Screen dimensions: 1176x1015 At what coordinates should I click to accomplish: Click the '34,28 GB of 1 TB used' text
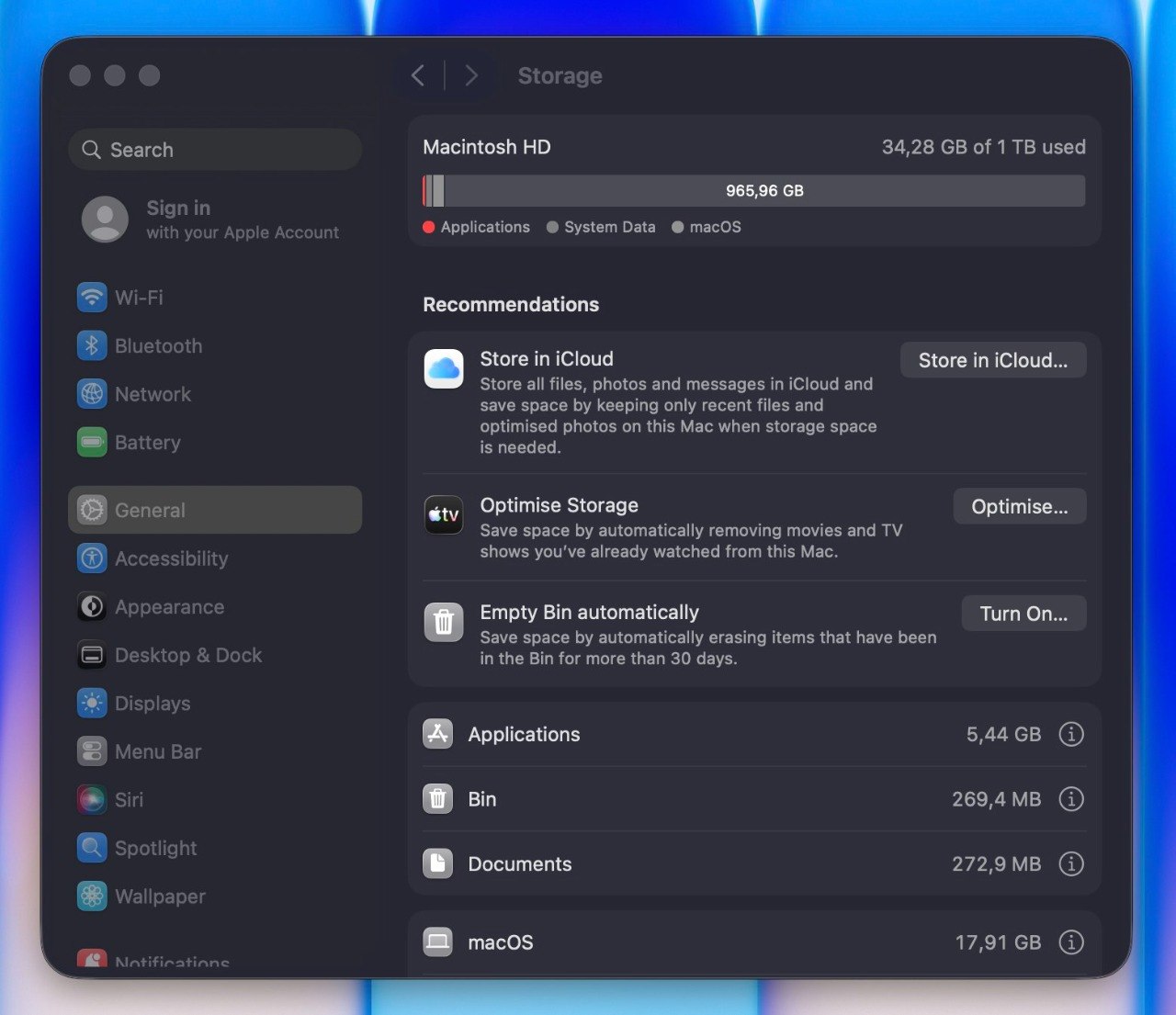tap(984, 147)
